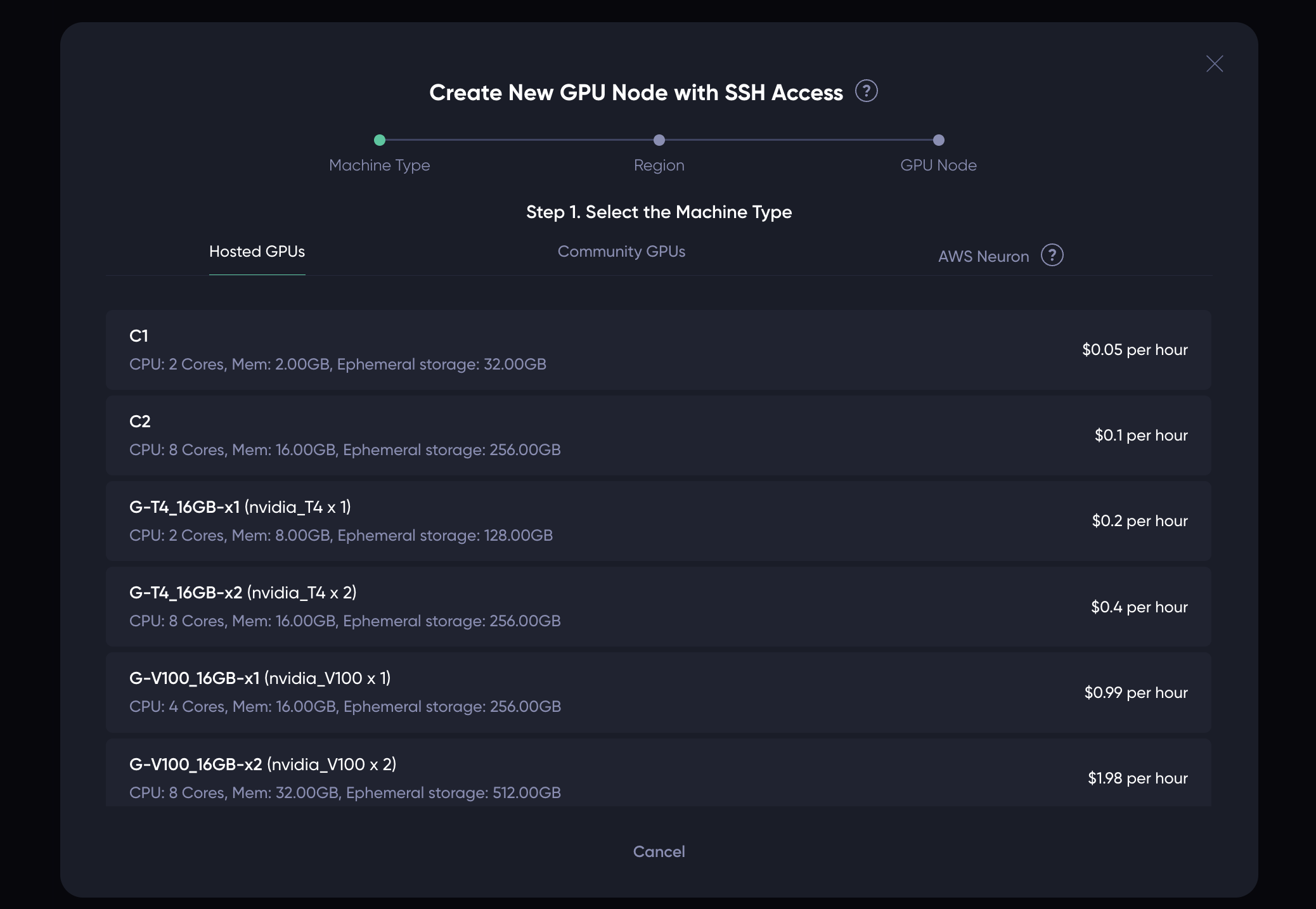Screen dimensions: 1316x909
Task: Click help icon beside dialog title
Action: pyautogui.click(x=866, y=91)
